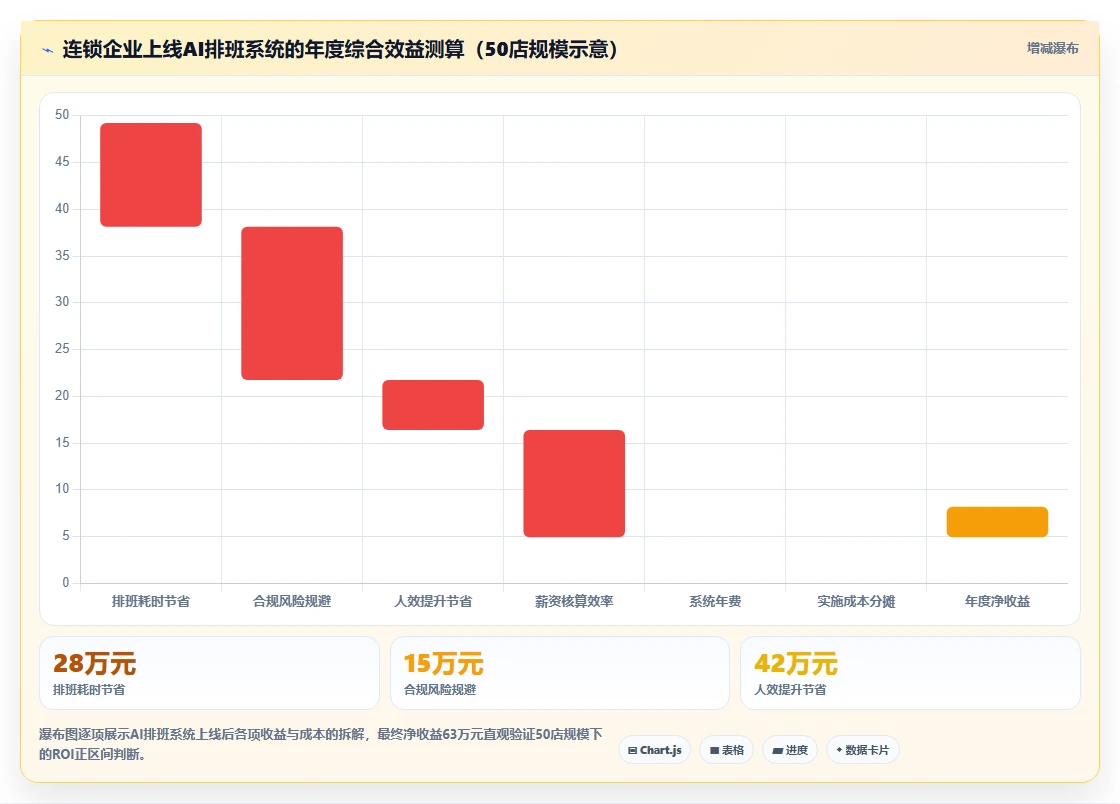1120x804 pixels.
Task: Click the 42万元 data card
Action: [911, 673]
